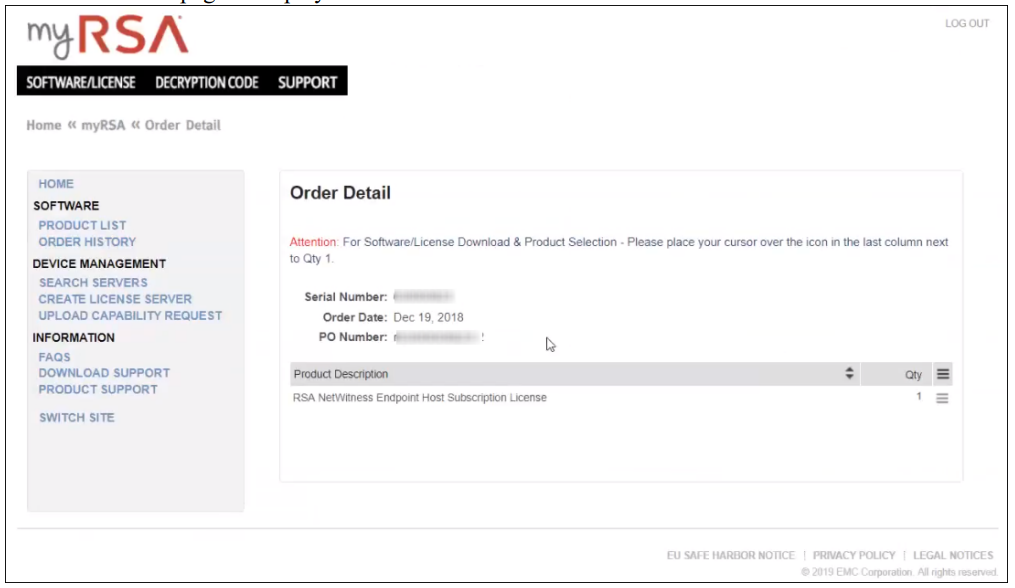Open FAQS link in sidebar
Image resolution: width=1015 pixels, height=588 pixels.
pyautogui.click(x=54, y=357)
